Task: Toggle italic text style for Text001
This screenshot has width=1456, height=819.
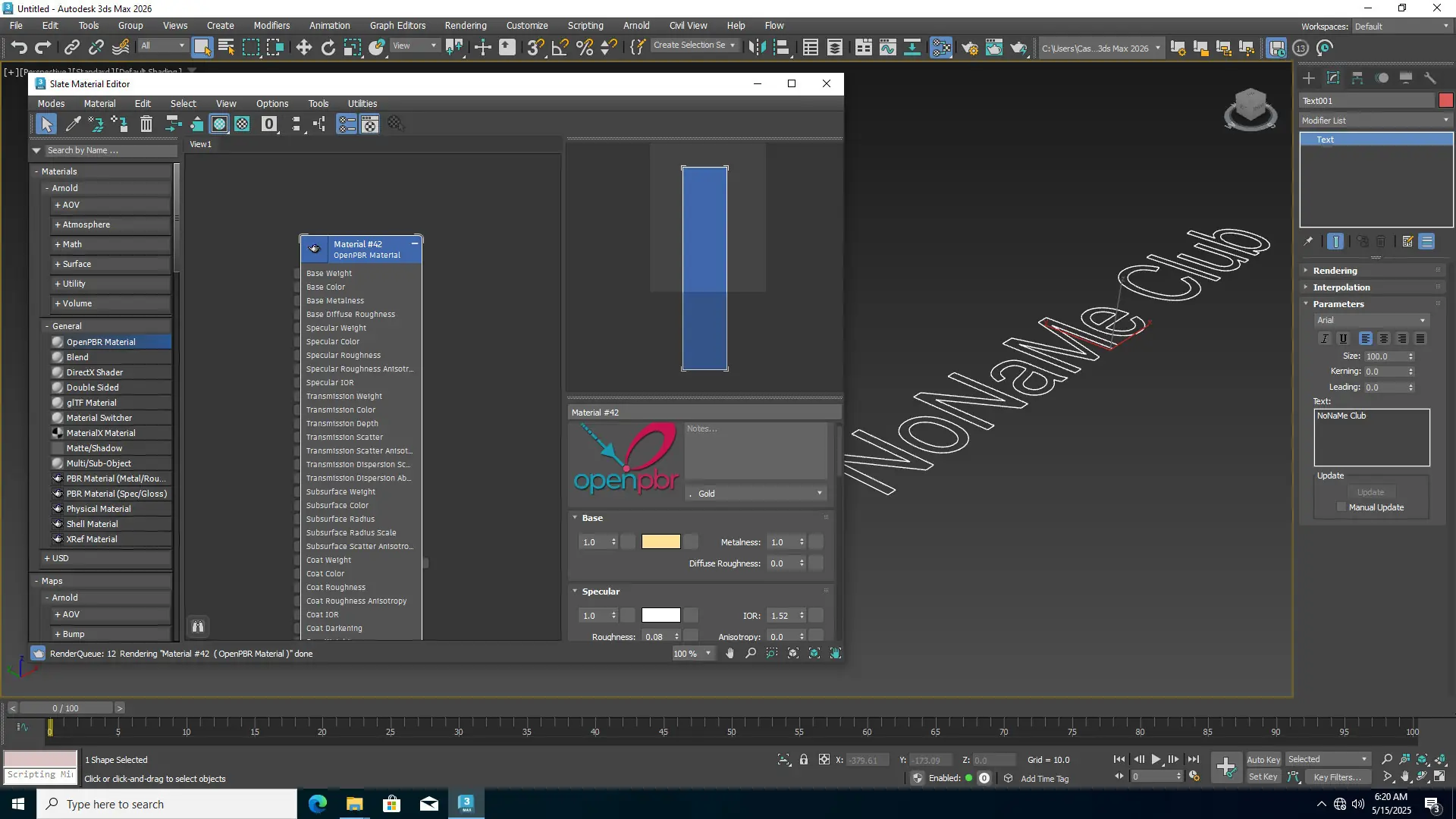Action: point(1325,339)
